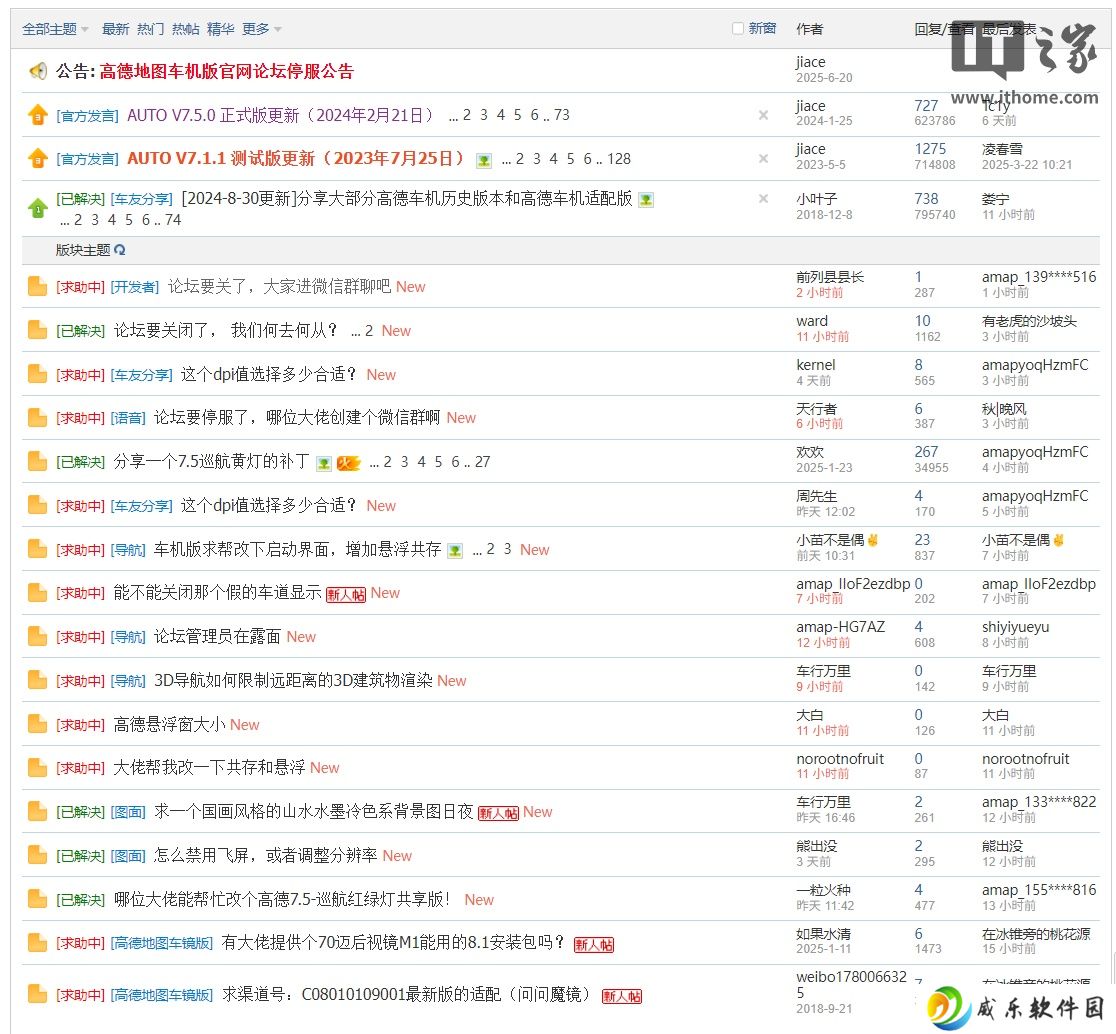Click the 新人帖 badge after 70迈后视镜M1 thread
The image size is (1116, 1034).
click(x=594, y=945)
